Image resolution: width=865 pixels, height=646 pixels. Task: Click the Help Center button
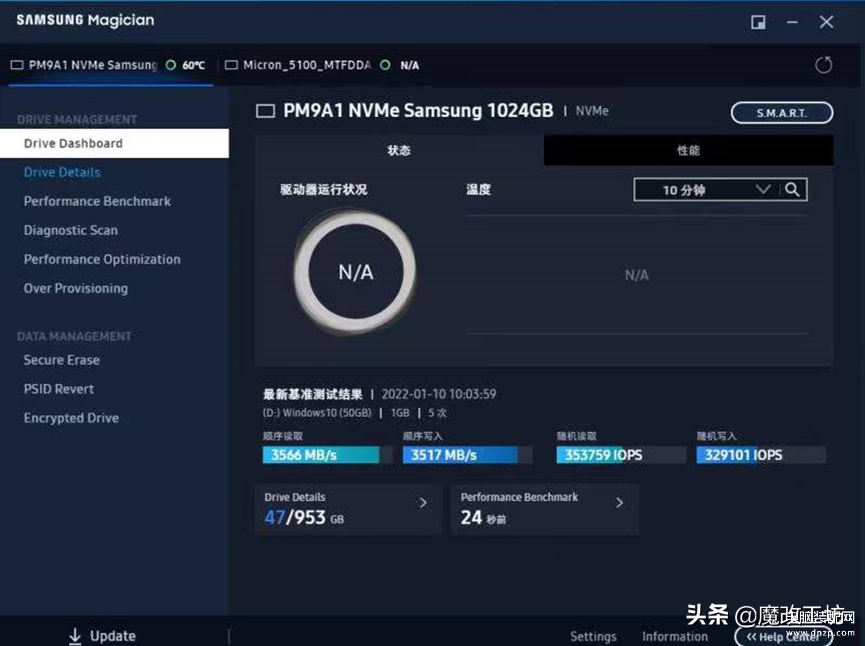click(783, 637)
